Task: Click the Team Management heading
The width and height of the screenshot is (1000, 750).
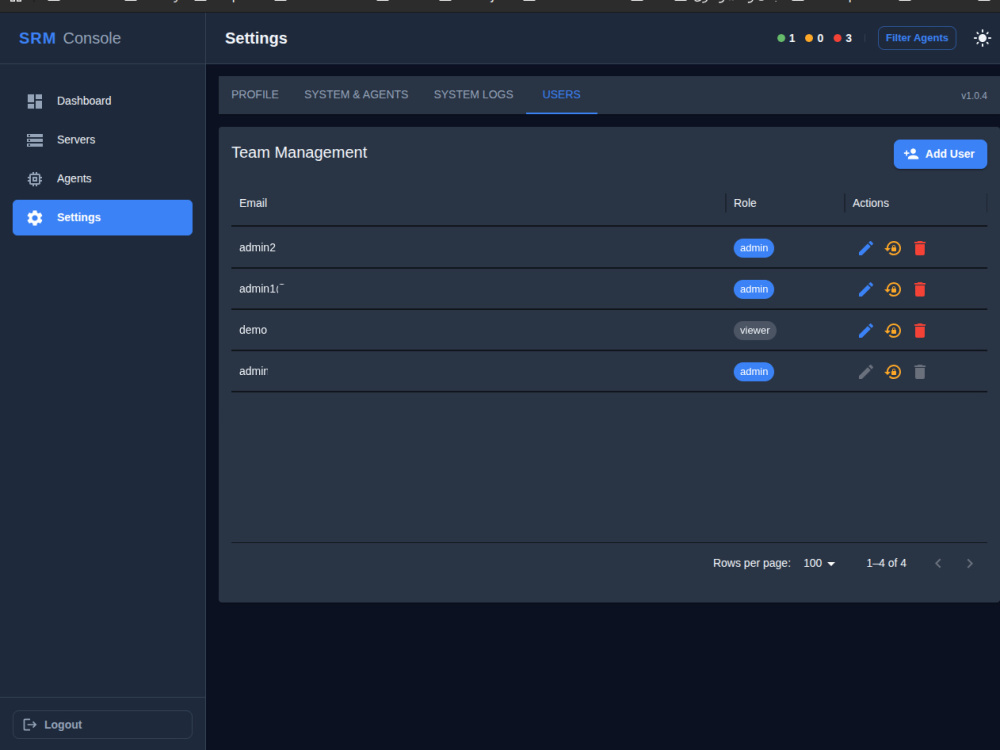Action: point(298,152)
